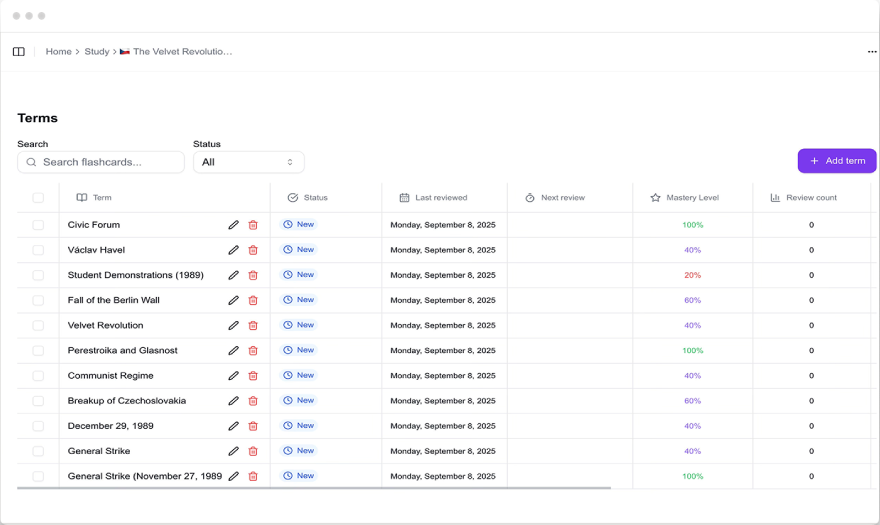The height and width of the screenshot is (525, 880).
Task: Edit the Fall of the Berlin Wall term
Action: [x=233, y=300]
